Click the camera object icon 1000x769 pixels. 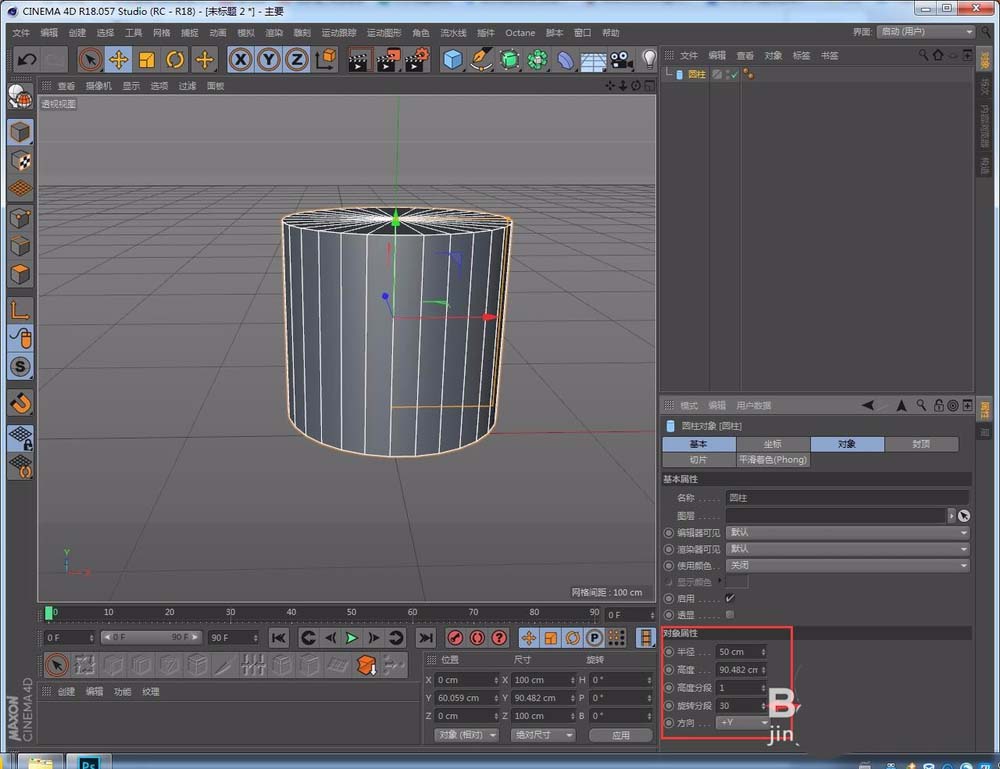[621, 60]
